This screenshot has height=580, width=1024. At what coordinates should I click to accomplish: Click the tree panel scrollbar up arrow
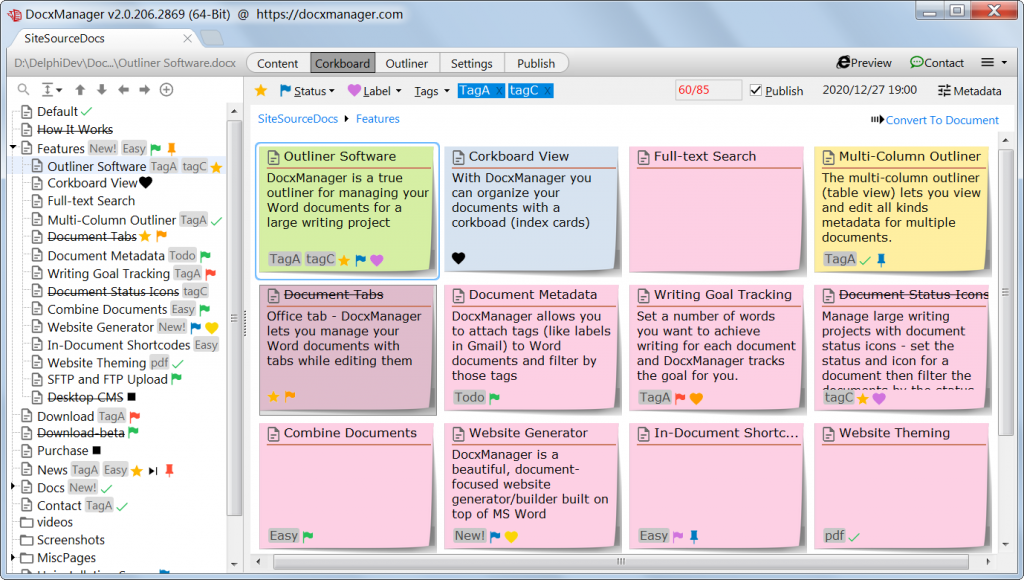coord(234,112)
